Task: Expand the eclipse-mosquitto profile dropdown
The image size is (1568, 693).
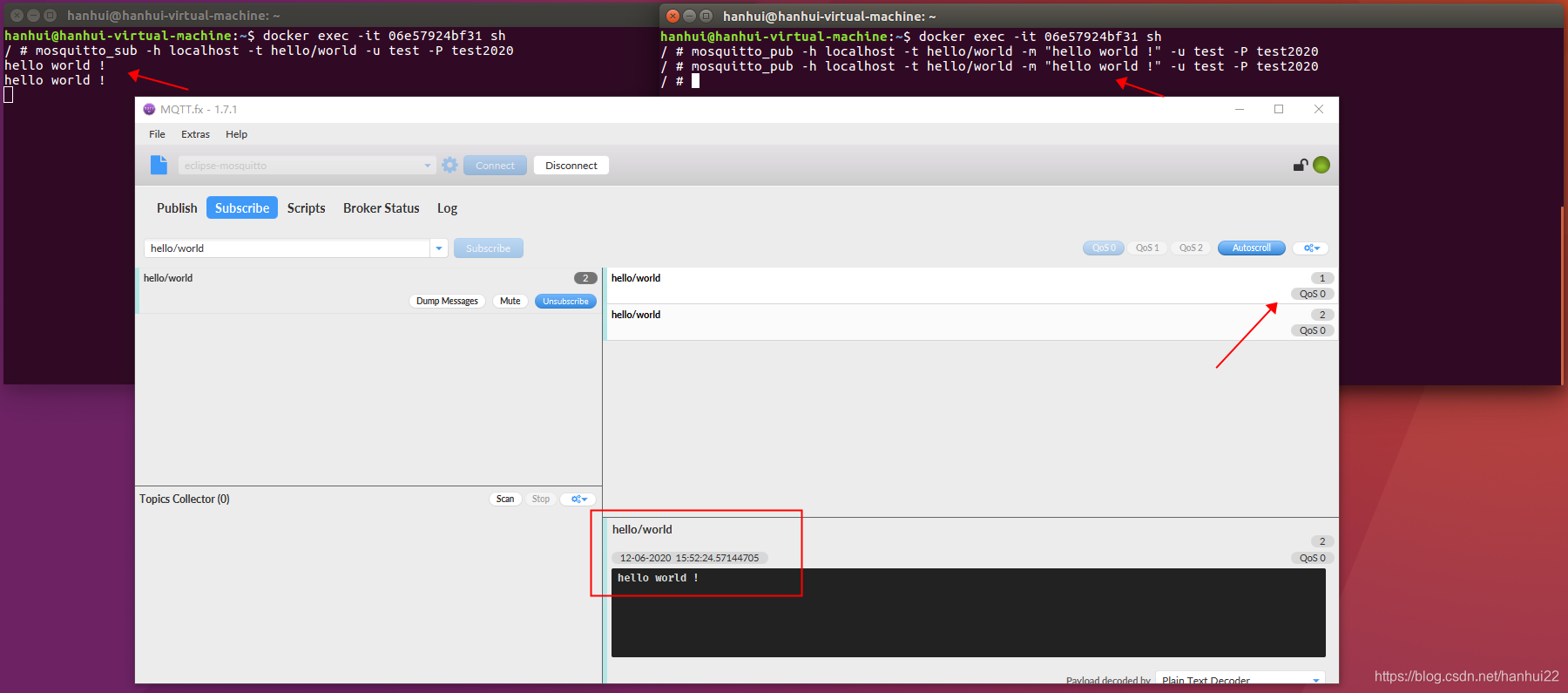Action: pyautogui.click(x=428, y=166)
